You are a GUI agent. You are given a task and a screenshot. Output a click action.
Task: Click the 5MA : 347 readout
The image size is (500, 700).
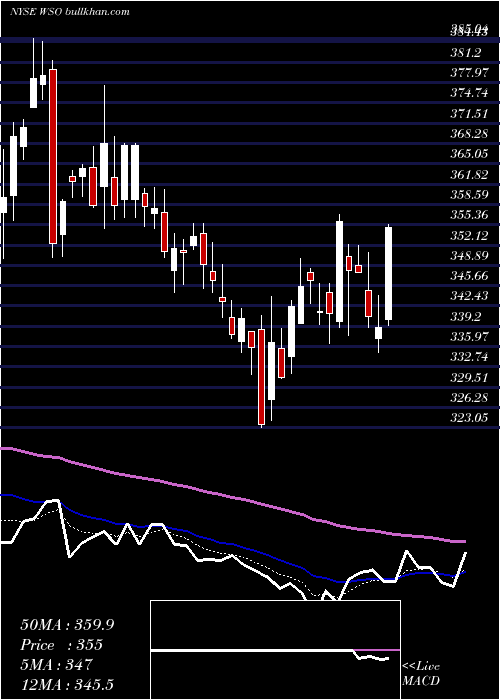tap(56, 665)
